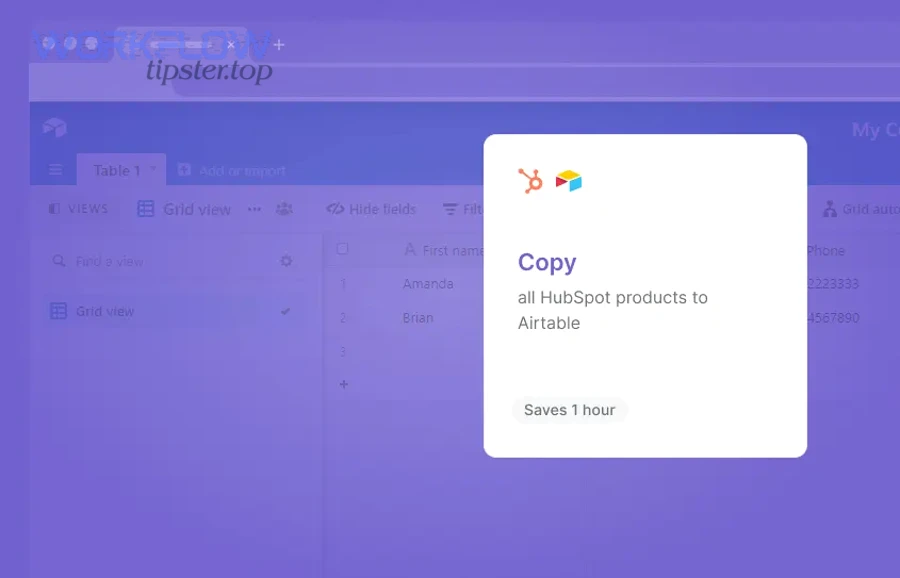Click inside the Find a view search field
This screenshot has height=578, width=900.
pyautogui.click(x=110, y=261)
